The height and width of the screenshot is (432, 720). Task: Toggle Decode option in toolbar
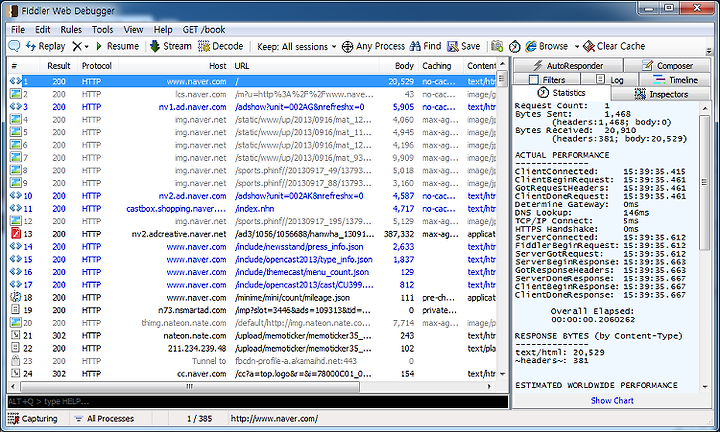tap(220, 46)
